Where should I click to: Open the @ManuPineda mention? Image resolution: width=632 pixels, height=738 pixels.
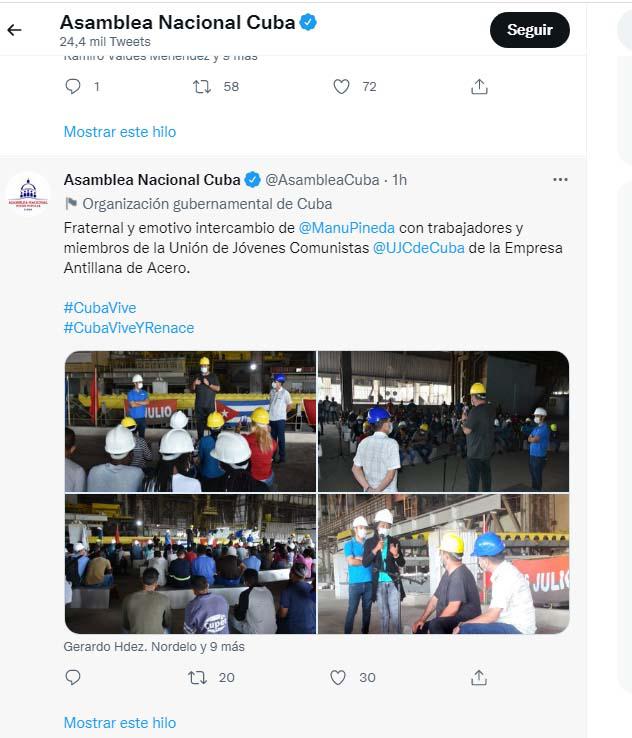pyautogui.click(x=347, y=228)
